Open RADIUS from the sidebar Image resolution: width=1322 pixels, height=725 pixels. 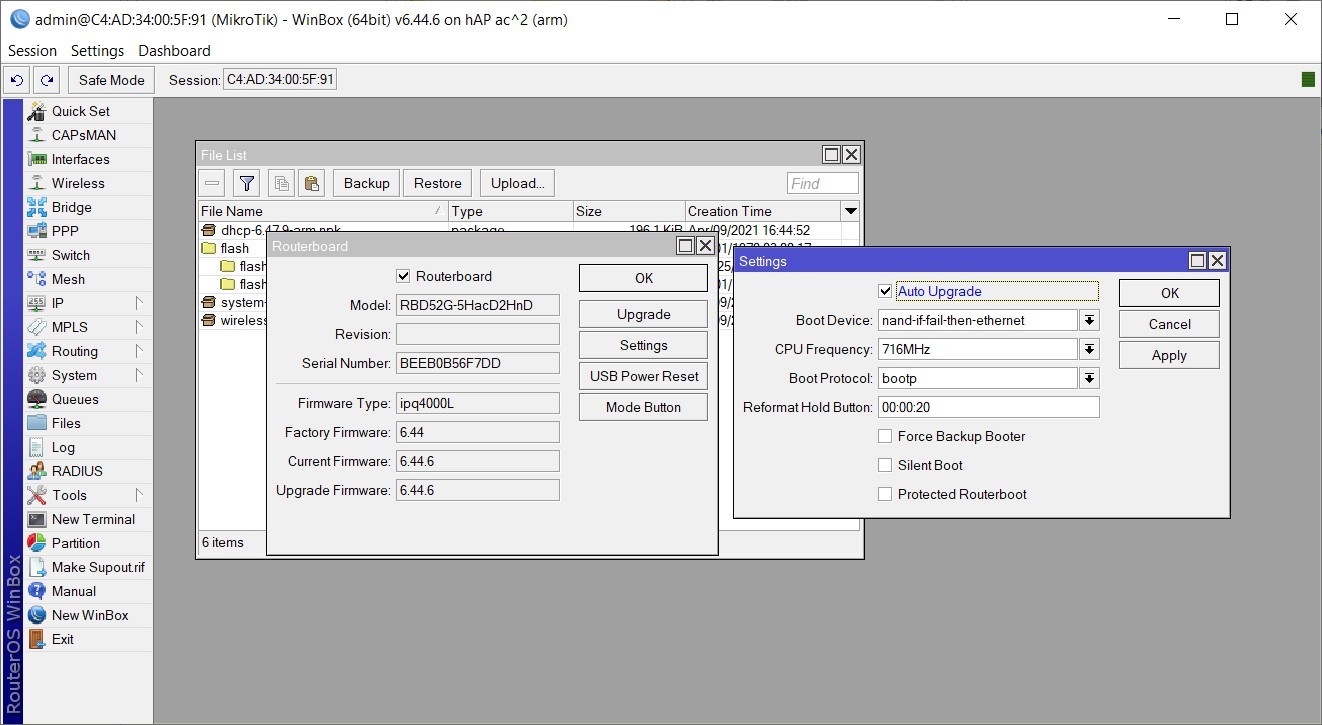[88, 471]
